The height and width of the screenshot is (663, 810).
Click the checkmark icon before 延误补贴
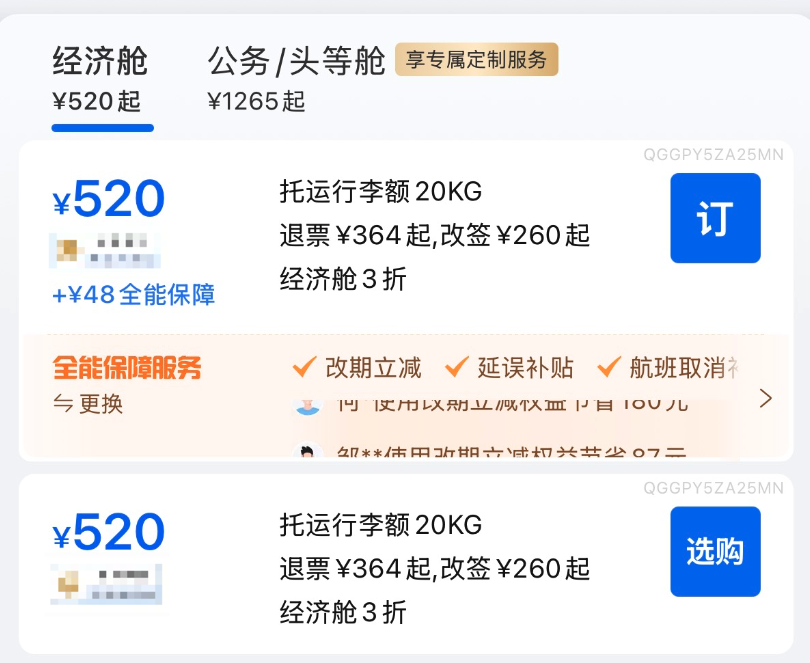(457, 368)
